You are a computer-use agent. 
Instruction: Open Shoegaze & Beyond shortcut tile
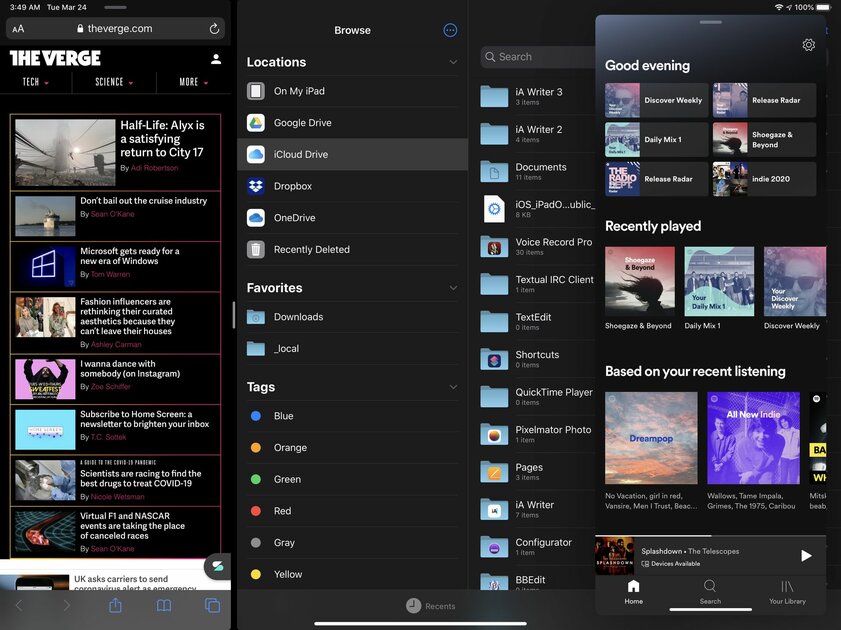tap(764, 139)
